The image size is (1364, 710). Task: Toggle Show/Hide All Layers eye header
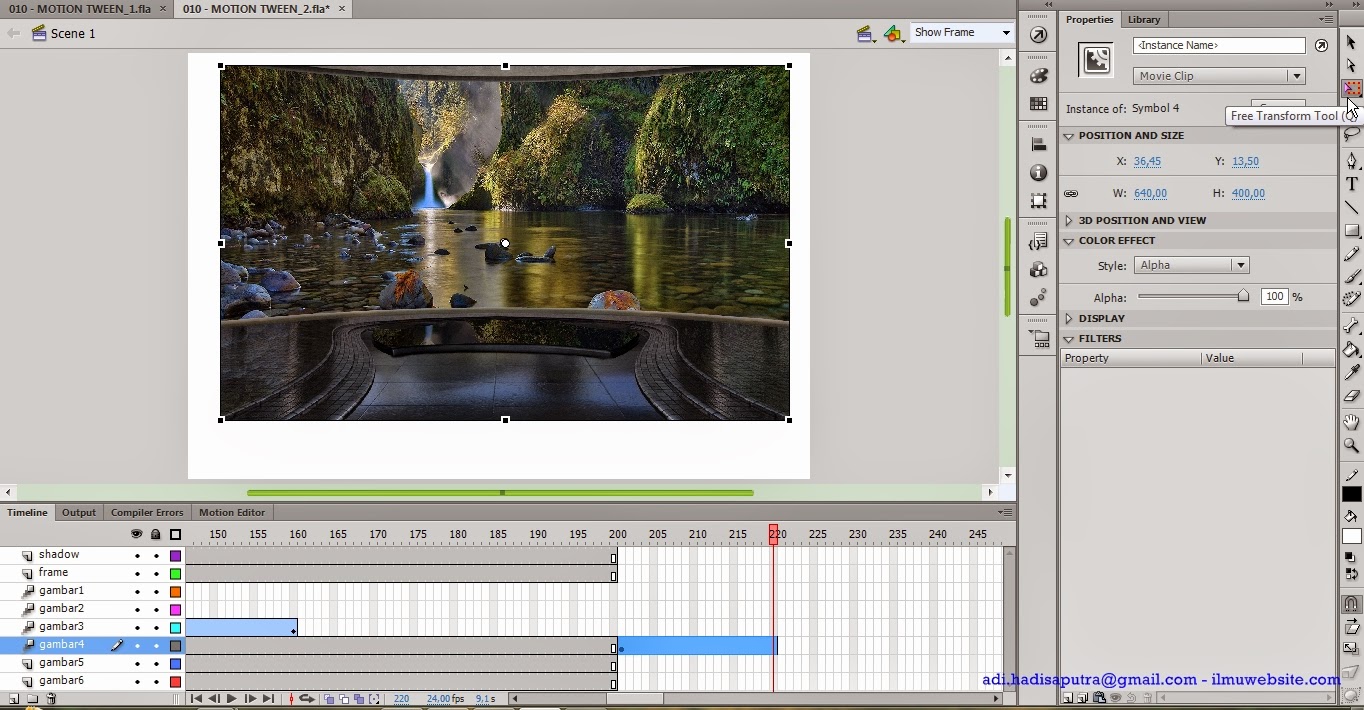click(x=137, y=535)
